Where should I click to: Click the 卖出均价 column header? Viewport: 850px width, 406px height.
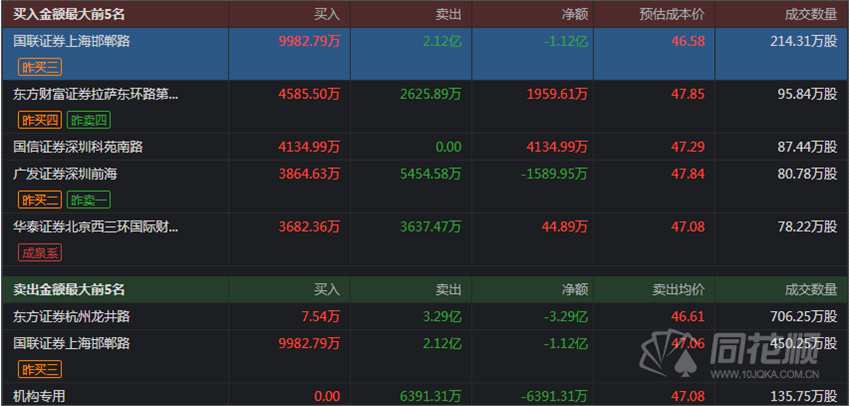click(x=679, y=289)
